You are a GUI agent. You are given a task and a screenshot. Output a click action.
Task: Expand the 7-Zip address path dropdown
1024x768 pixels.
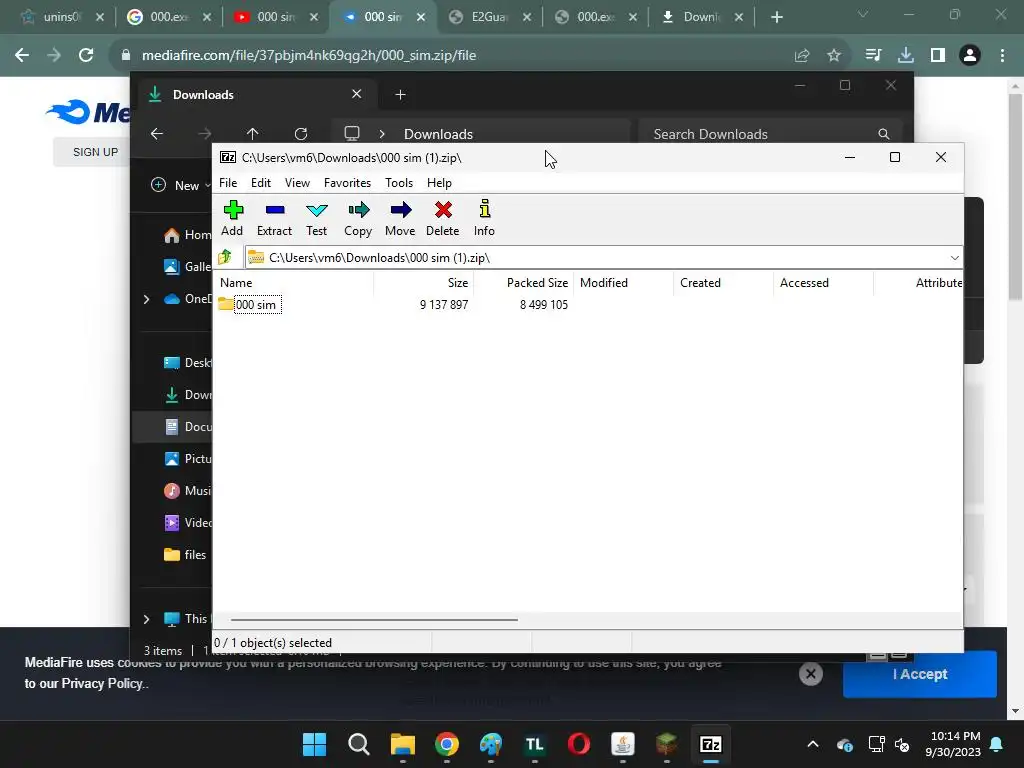[954, 258]
